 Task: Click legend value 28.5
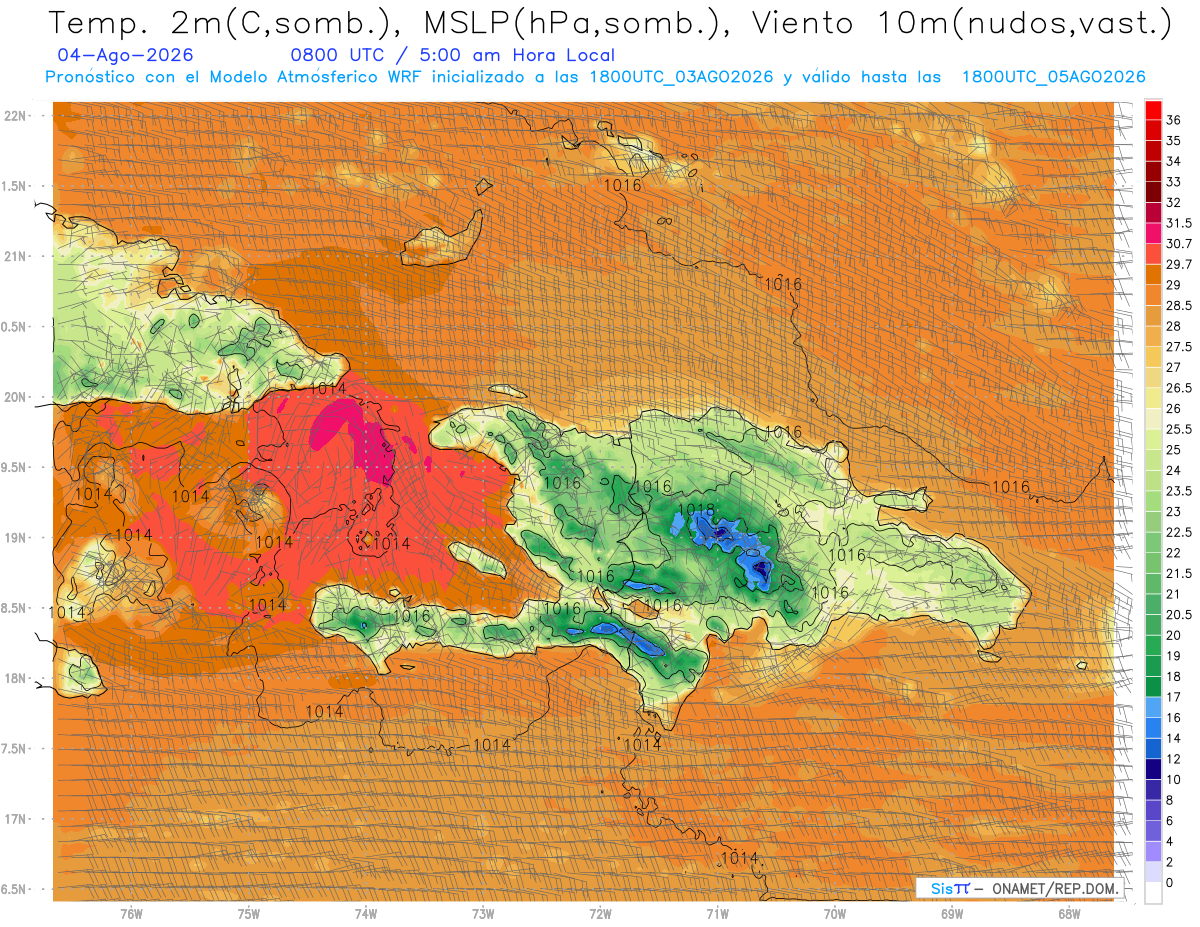point(1178,305)
